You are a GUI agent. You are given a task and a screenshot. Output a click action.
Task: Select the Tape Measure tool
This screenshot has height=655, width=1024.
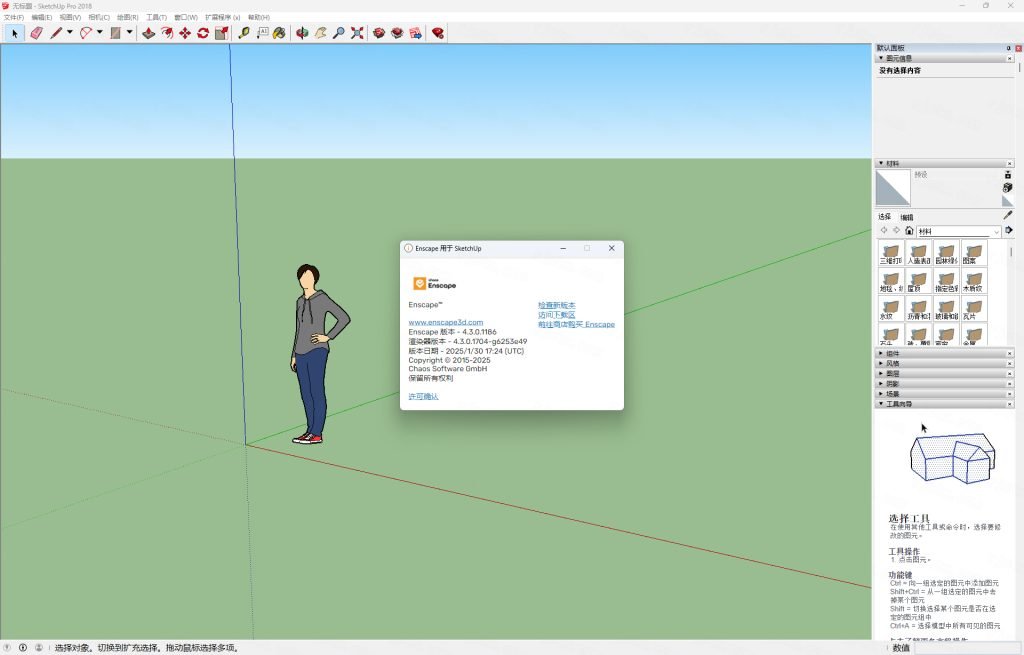244,33
